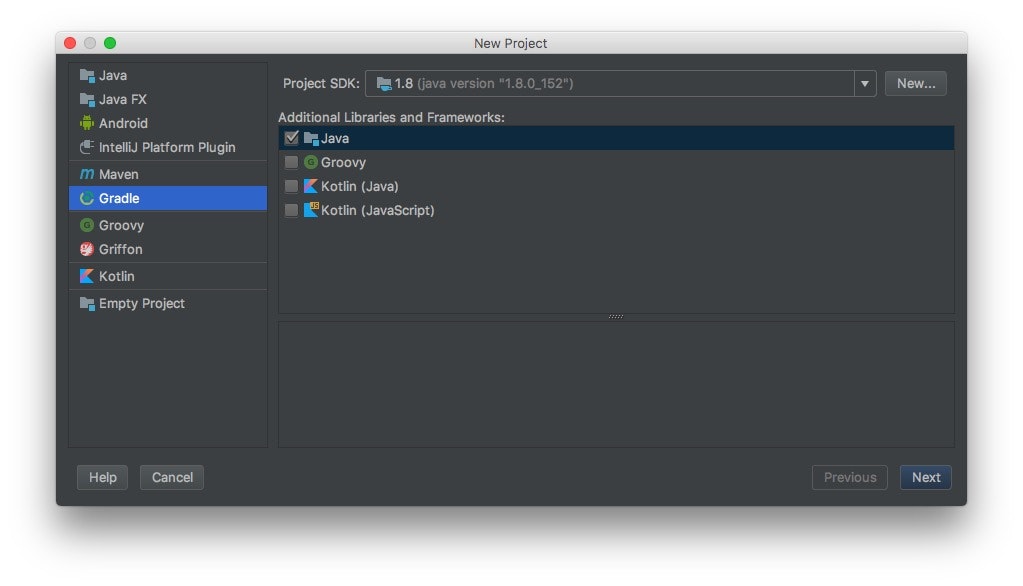Click the 'Gradle' label in sidebar
Image resolution: width=1023 pixels, height=586 pixels.
tap(119, 198)
